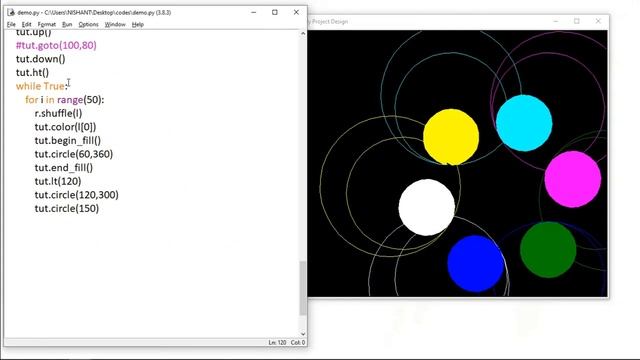Click the white filled circle on canvas
The height and width of the screenshot is (360, 640).
coord(427,207)
